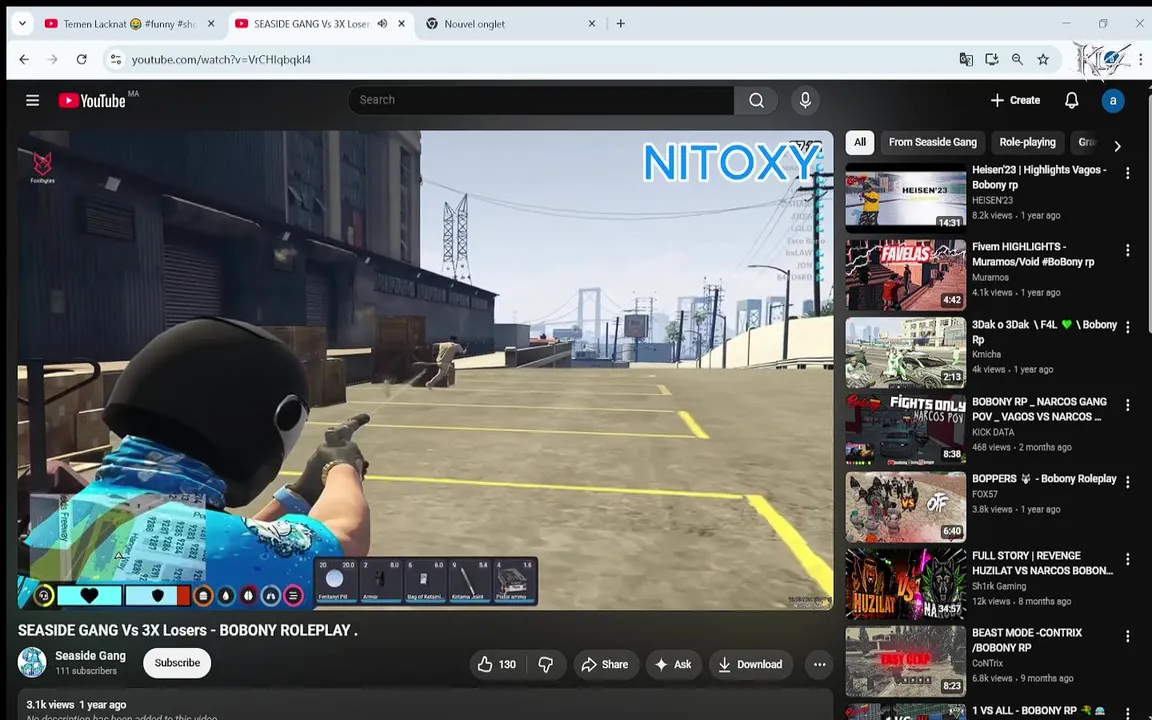
Task: Like the video with 130 likes
Action: click(x=497, y=664)
